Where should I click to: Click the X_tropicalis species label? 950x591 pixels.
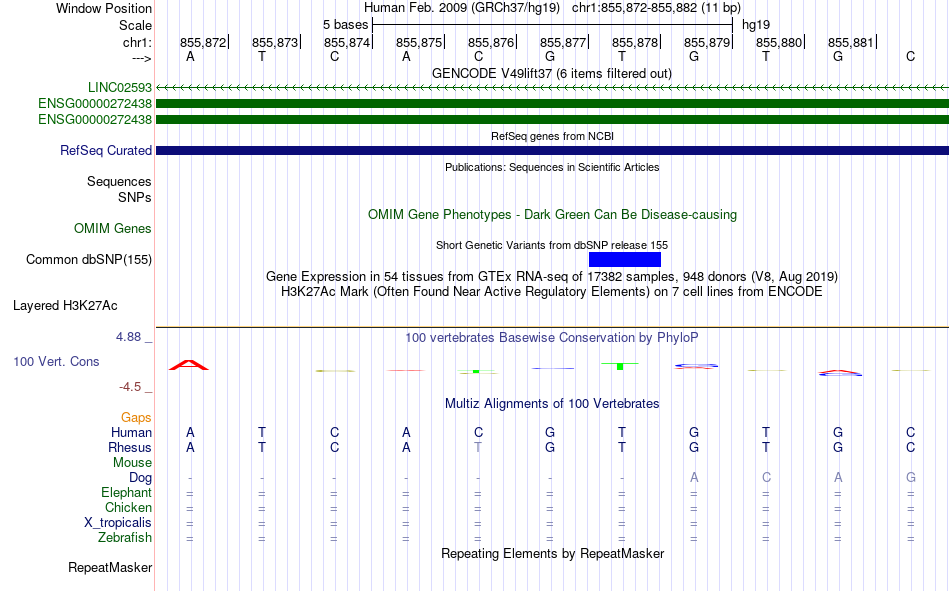point(118,523)
